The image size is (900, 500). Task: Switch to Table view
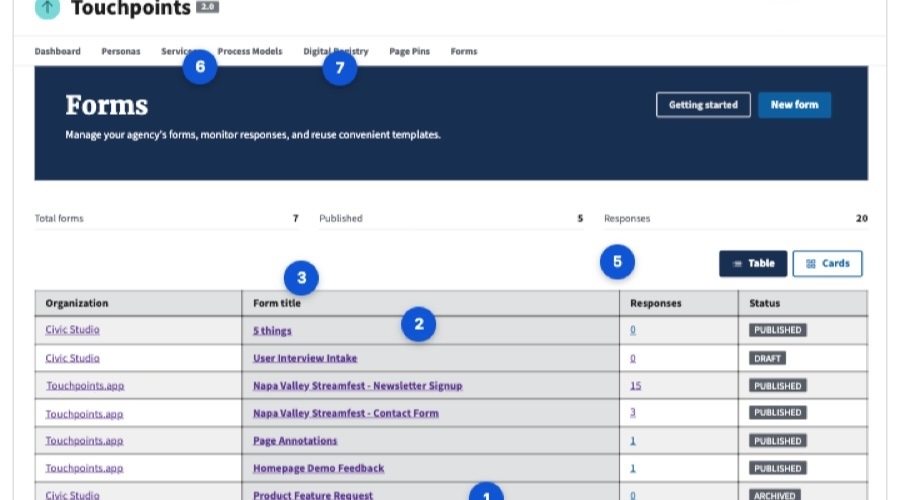[753, 264]
